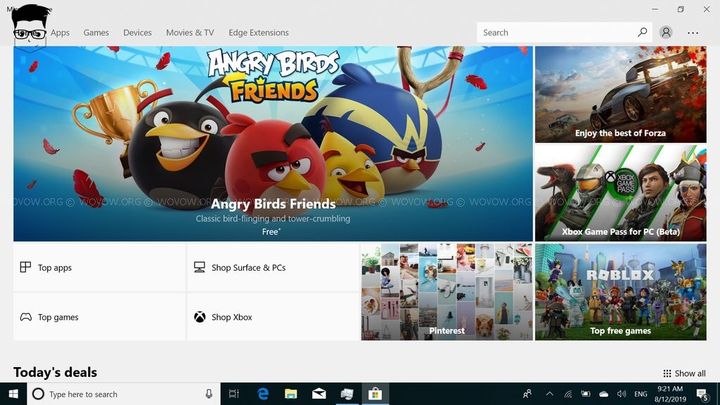
Task: Open the Windows Start button
Action: (13, 394)
